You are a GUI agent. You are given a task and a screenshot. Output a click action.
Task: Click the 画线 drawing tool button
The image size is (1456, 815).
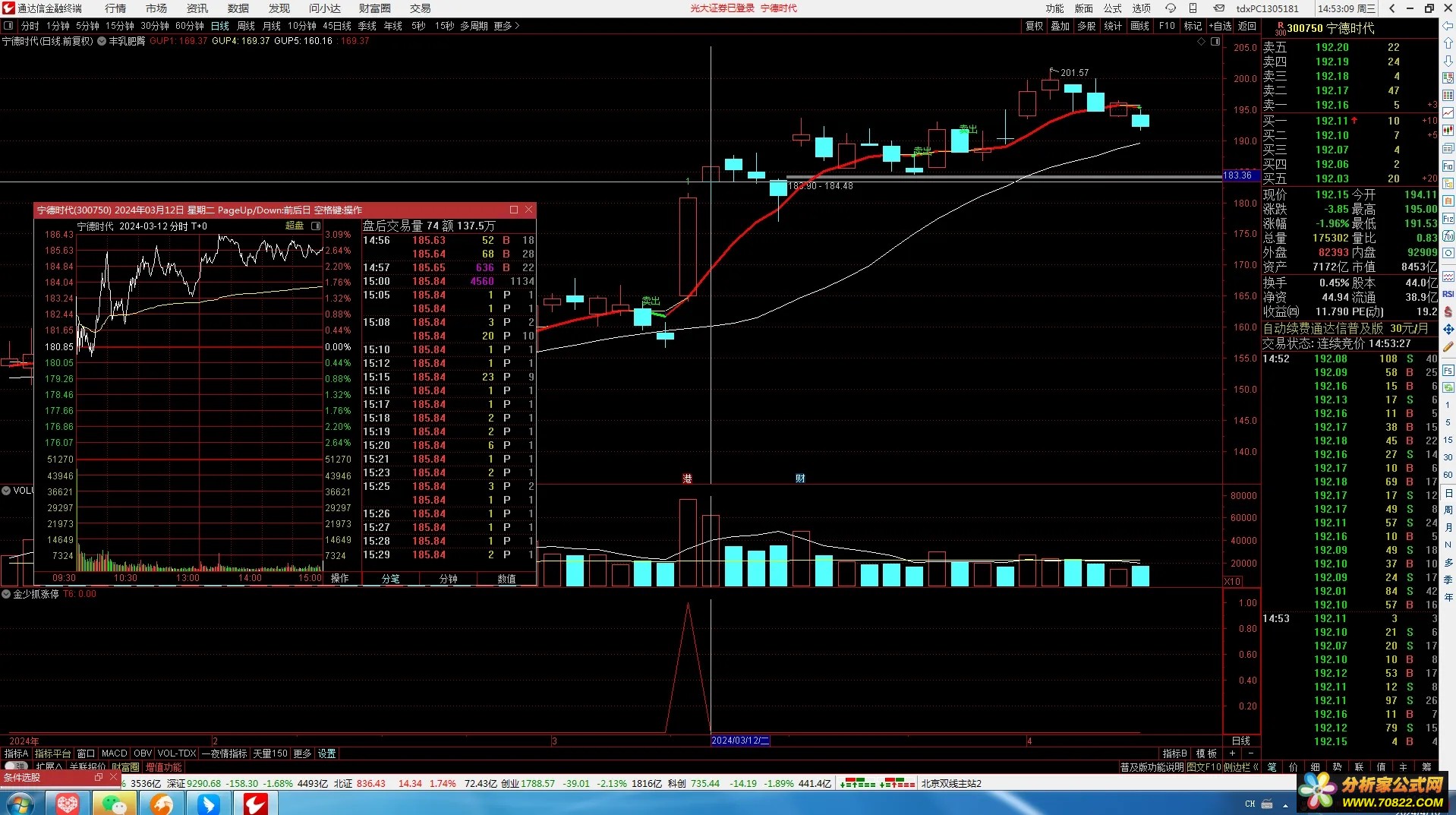1139,26
